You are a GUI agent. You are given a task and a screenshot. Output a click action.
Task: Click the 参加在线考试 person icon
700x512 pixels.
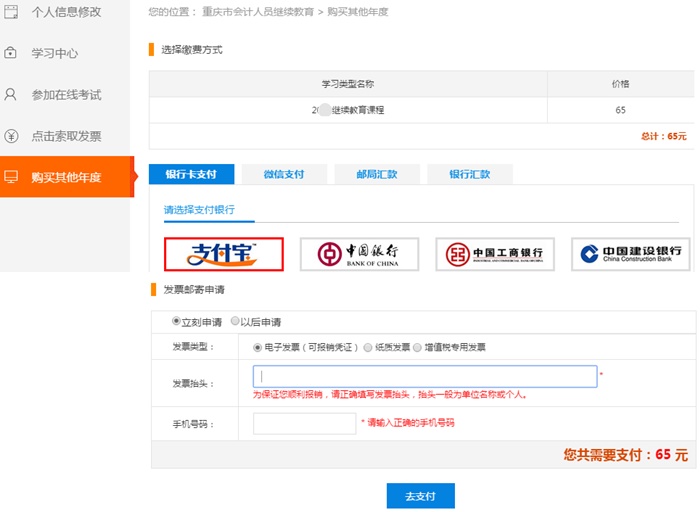(x=12, y=95)
